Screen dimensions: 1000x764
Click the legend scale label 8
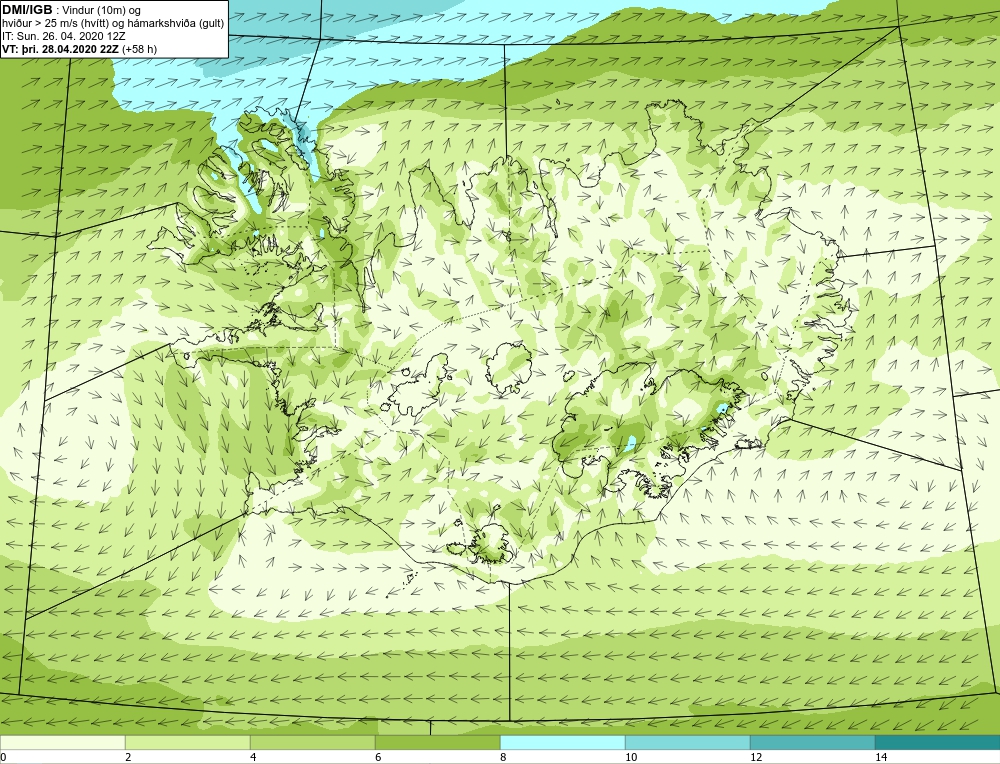(x=503, y=757)
